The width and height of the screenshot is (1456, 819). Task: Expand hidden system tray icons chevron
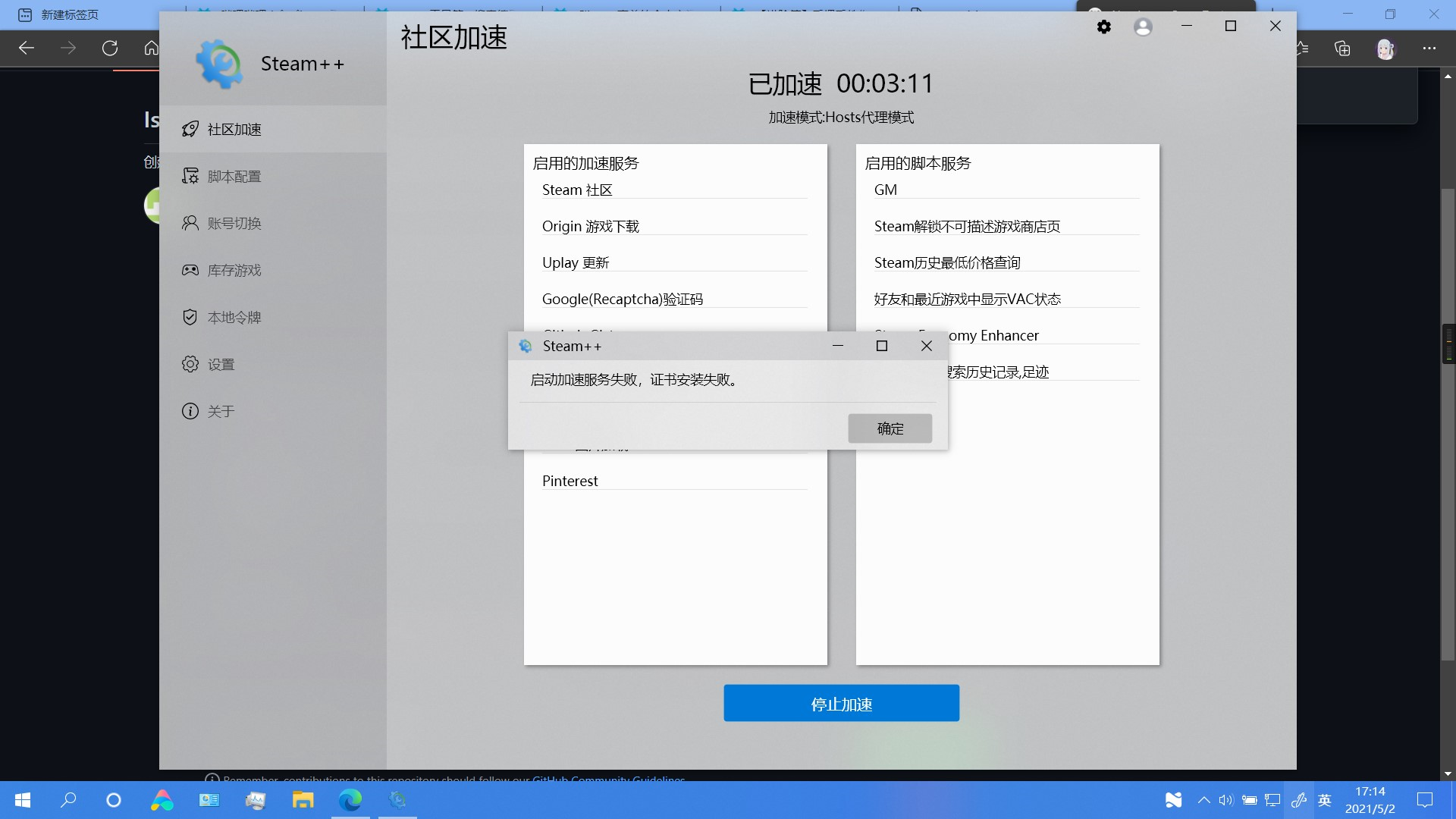1203,800
